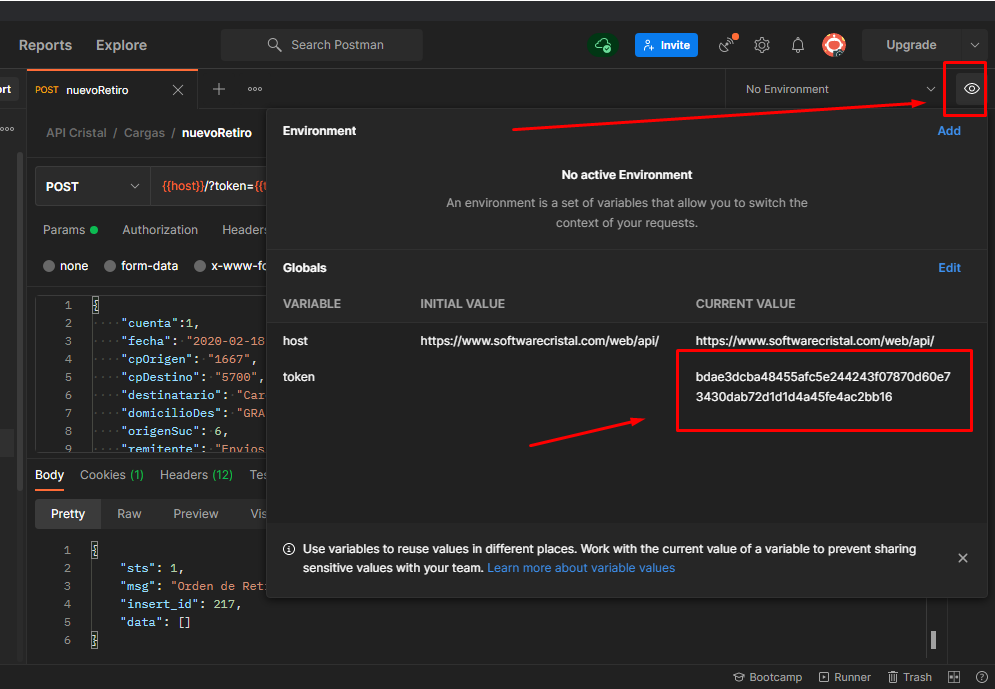Viewport: 995px width, 689px height.
Task: Toggle environment quick look eye icon
Action: coord(971,89)
